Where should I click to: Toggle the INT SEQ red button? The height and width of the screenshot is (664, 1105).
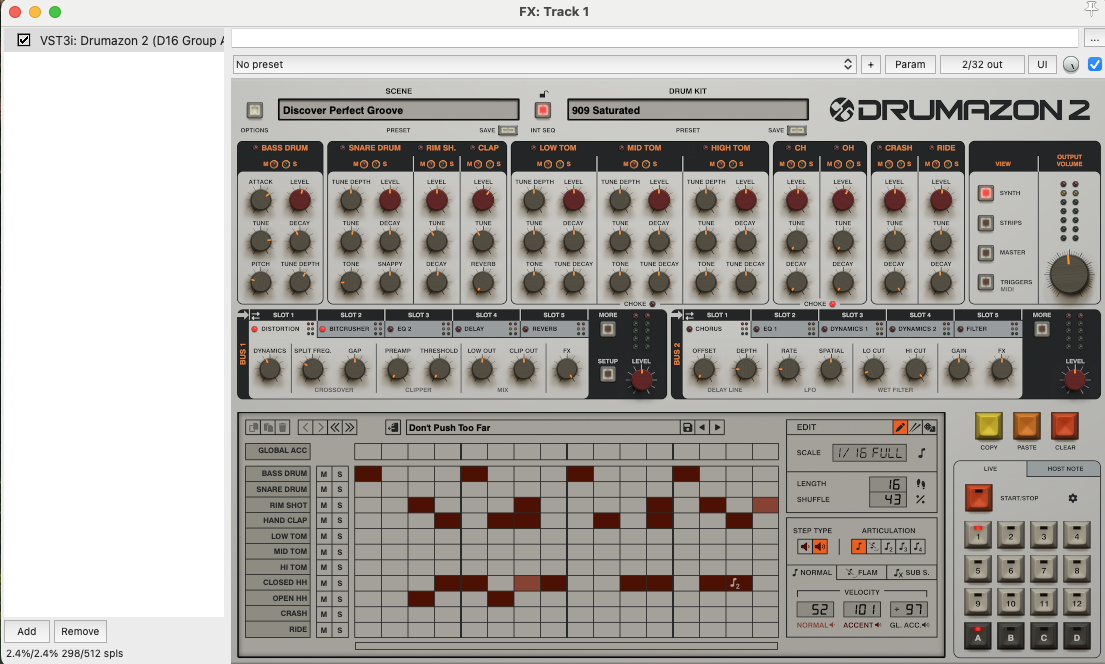pos(542,110)
